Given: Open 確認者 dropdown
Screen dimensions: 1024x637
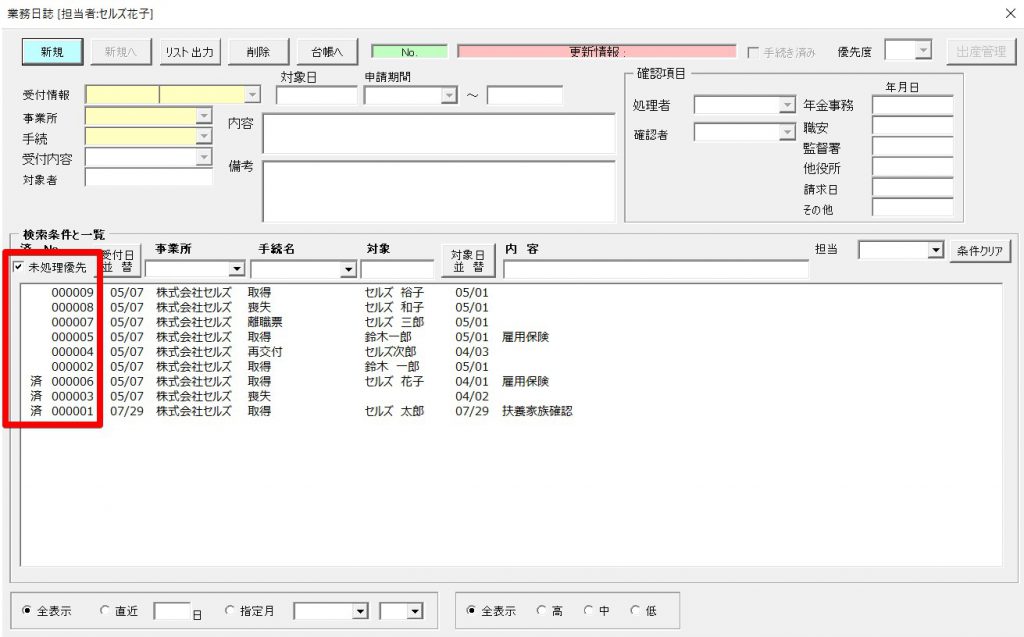Looking at the screenshot, I should (787, 133).
